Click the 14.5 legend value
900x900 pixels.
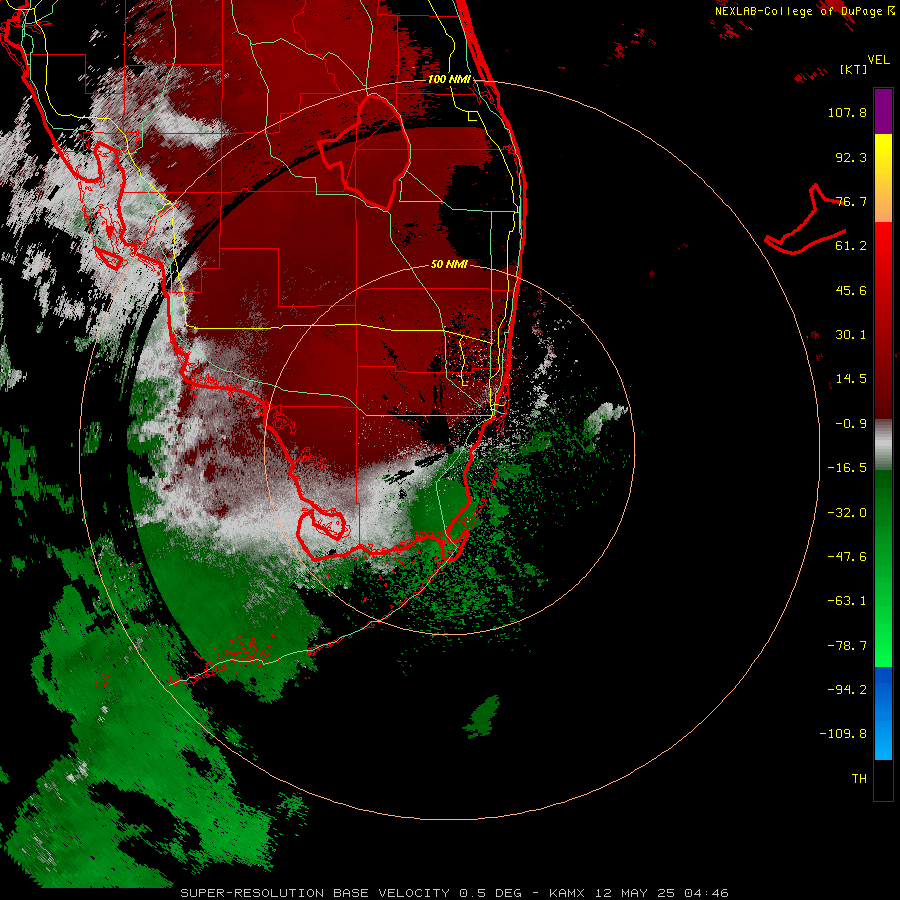[851, 379]
